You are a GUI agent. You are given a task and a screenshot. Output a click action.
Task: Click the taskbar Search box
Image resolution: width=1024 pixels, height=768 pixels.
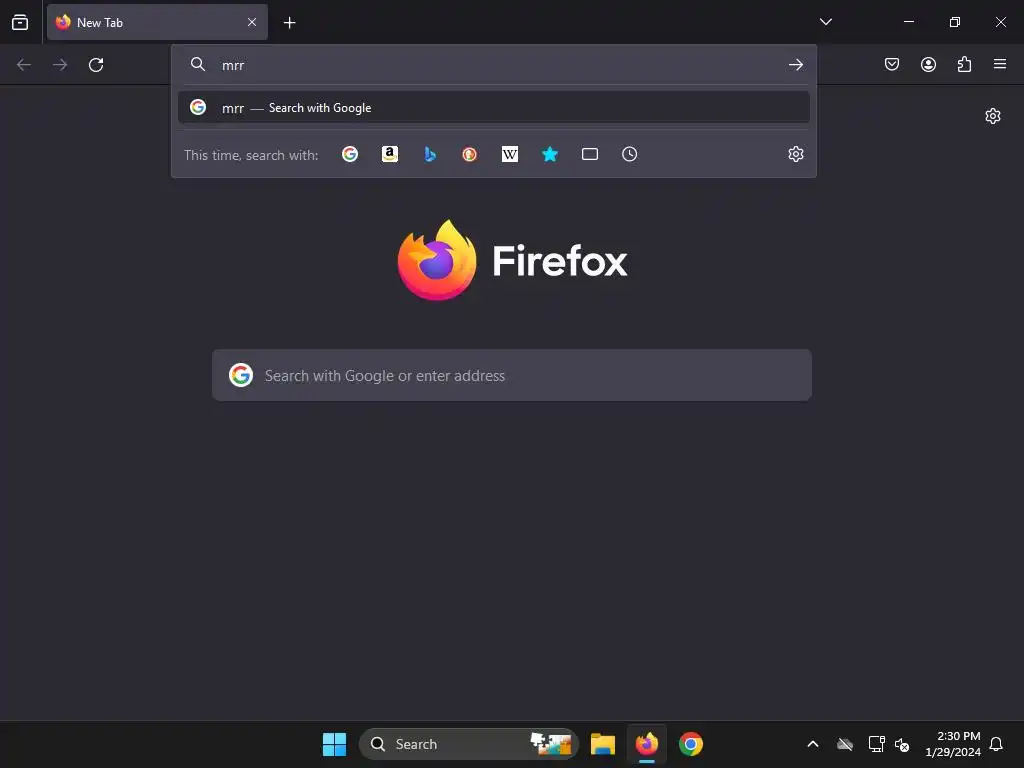coord(468,744)
